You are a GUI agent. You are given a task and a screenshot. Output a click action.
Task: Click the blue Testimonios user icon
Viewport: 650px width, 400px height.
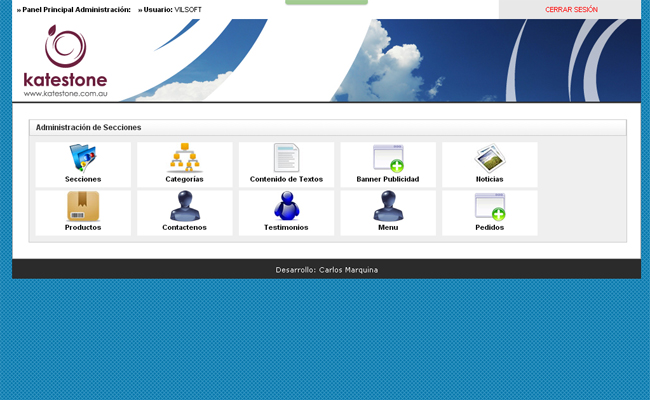286,206
